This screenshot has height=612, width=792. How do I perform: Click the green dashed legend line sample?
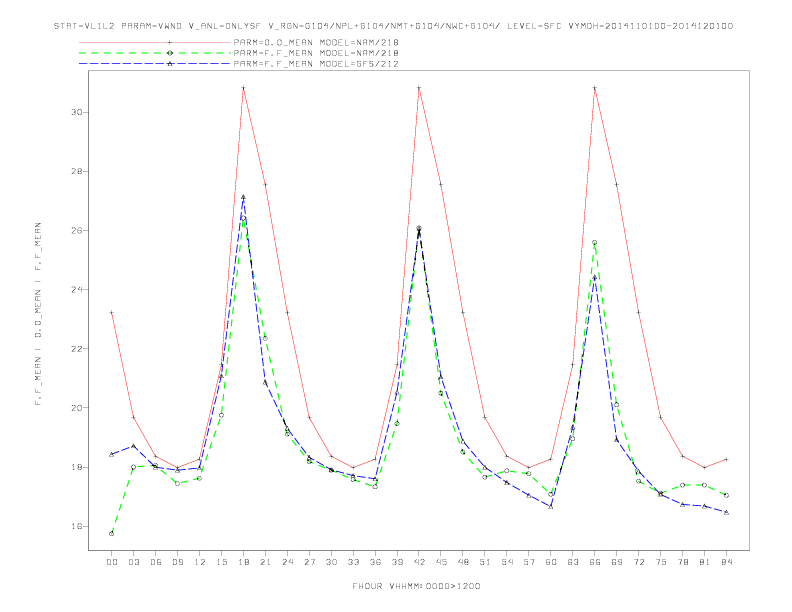coord(155,53)
